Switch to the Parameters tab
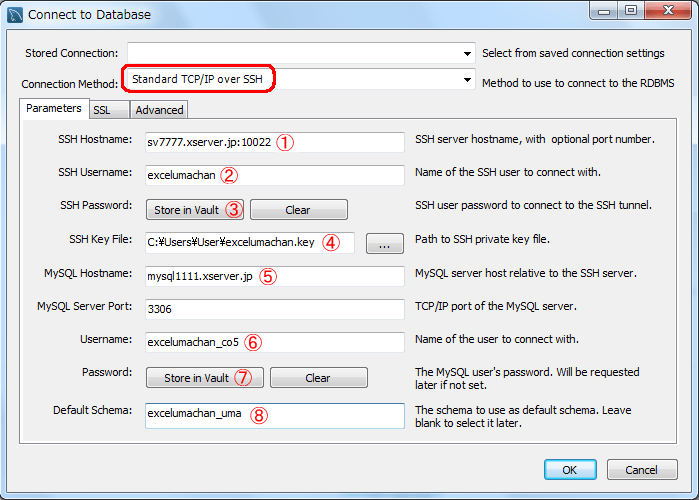Viewport: 699px width, 500px height. pyautogui.click(x=54, y=108)
